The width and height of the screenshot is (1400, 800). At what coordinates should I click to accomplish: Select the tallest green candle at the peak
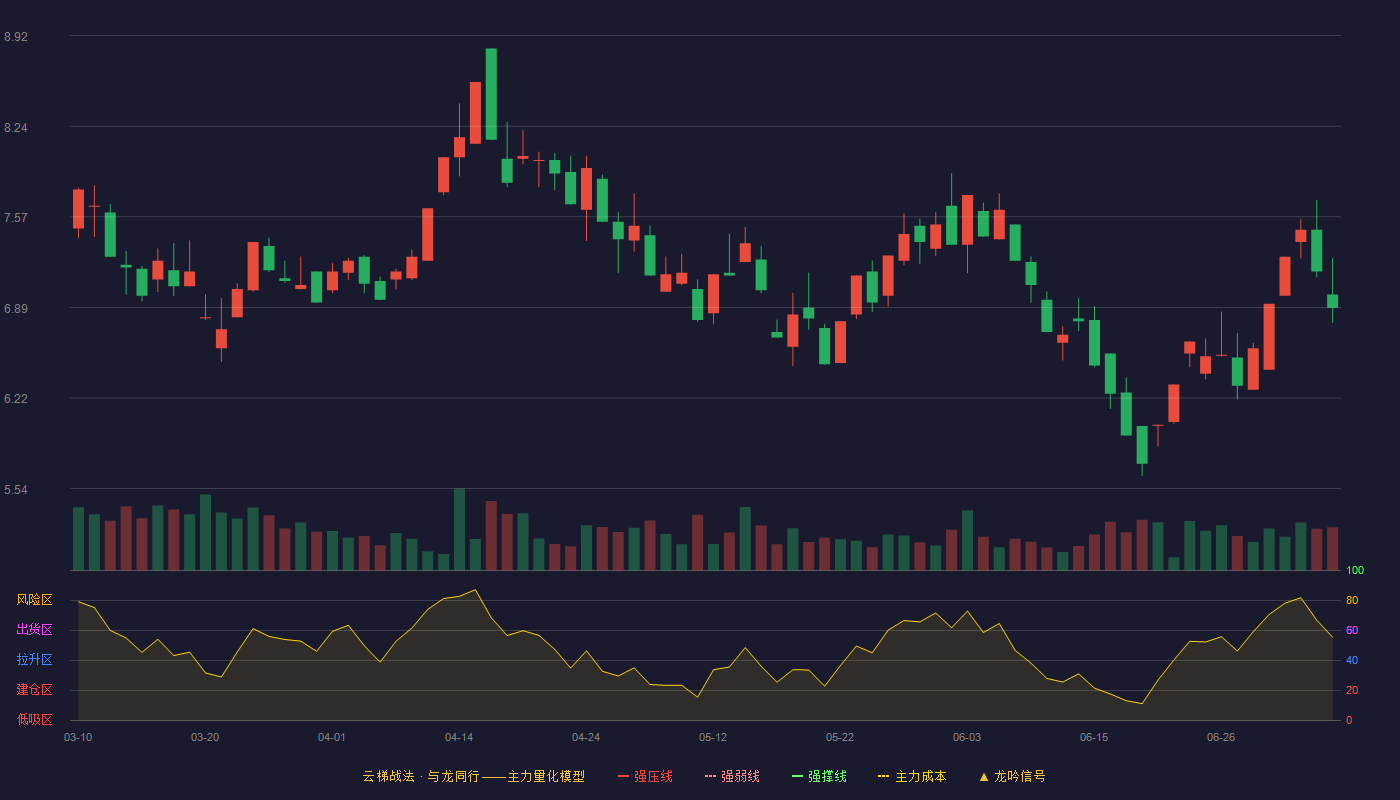(491, 94)
